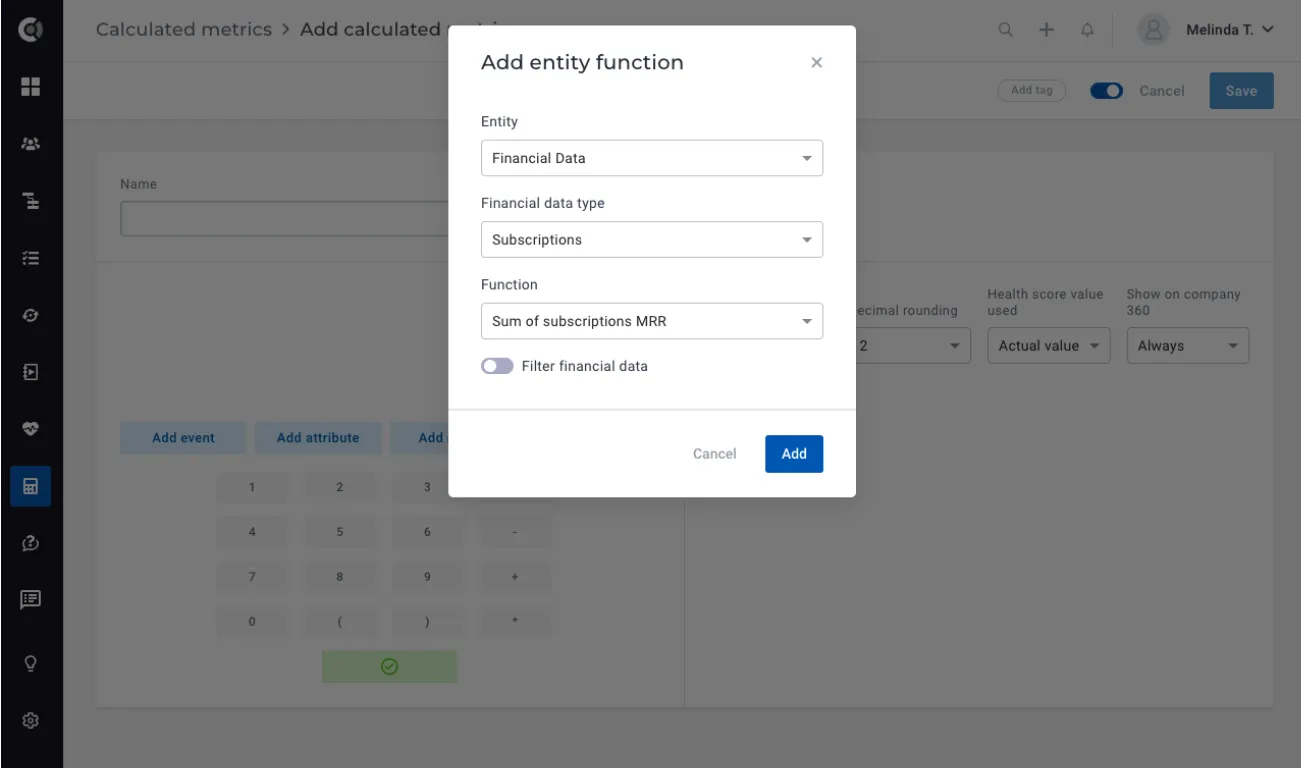This screenshot has width=1301, height=768.
Task: Open the Entity dropdown showing Financial Data
Action: click(x=652, y=158)
